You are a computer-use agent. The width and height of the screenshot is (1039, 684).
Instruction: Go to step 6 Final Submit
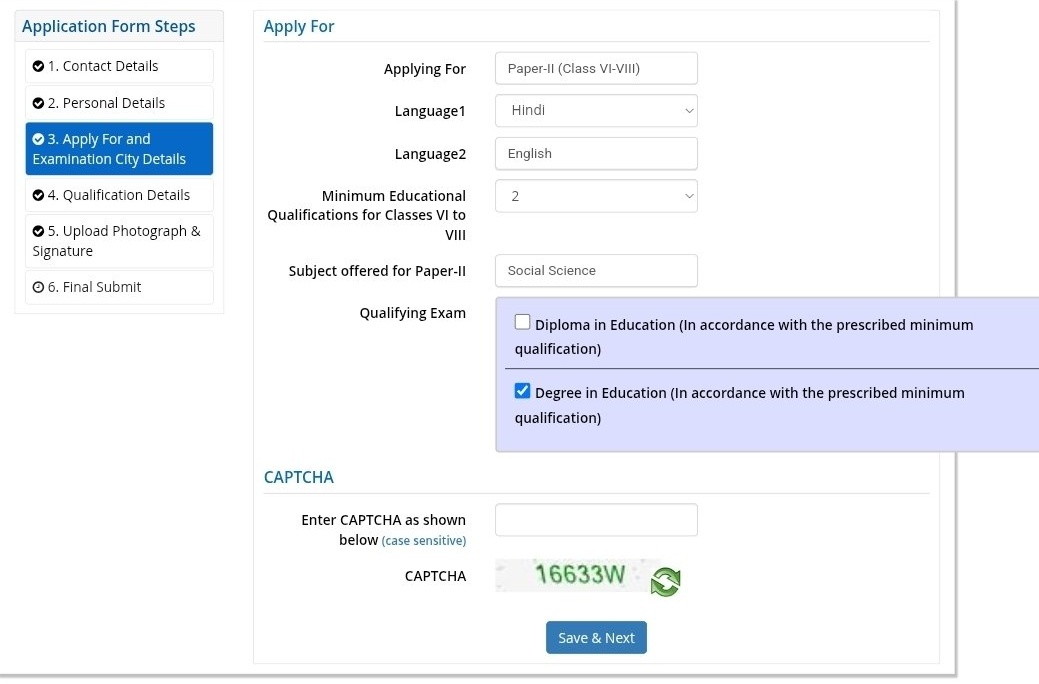click(119, 288)
